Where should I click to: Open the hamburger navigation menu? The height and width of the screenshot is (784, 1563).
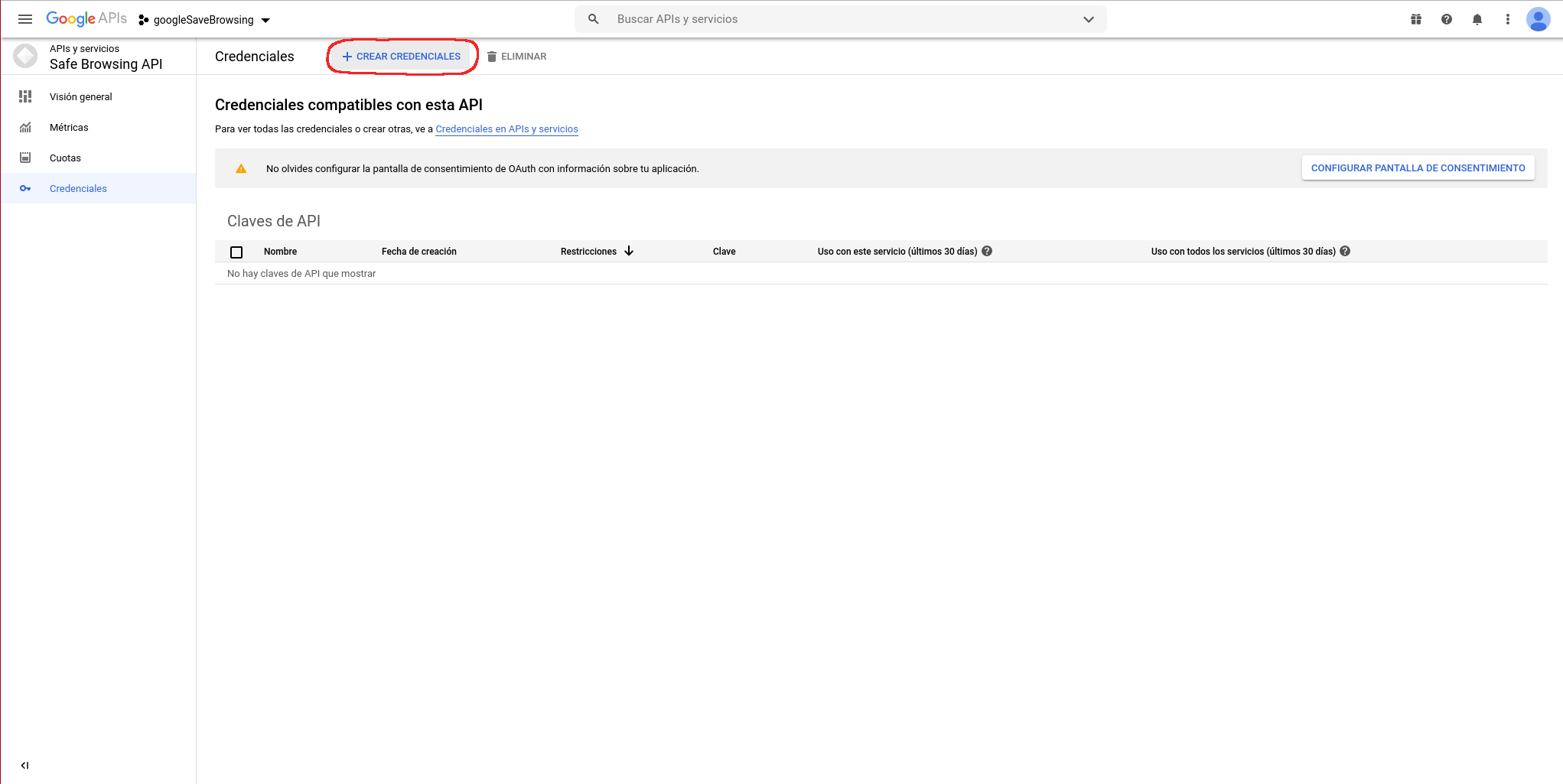pyautogui.click(x=25, y=19)
